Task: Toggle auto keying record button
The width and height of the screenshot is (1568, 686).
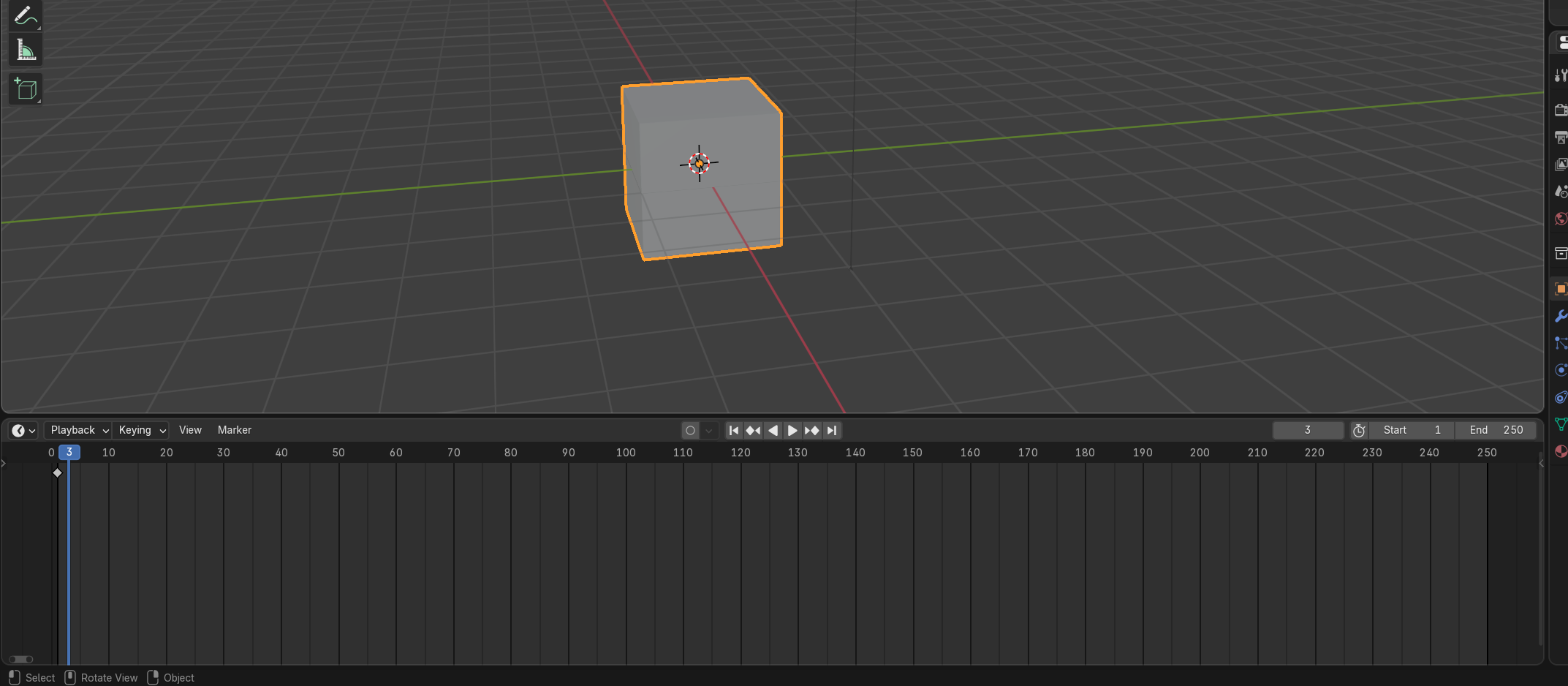Action: pos(690,430)
